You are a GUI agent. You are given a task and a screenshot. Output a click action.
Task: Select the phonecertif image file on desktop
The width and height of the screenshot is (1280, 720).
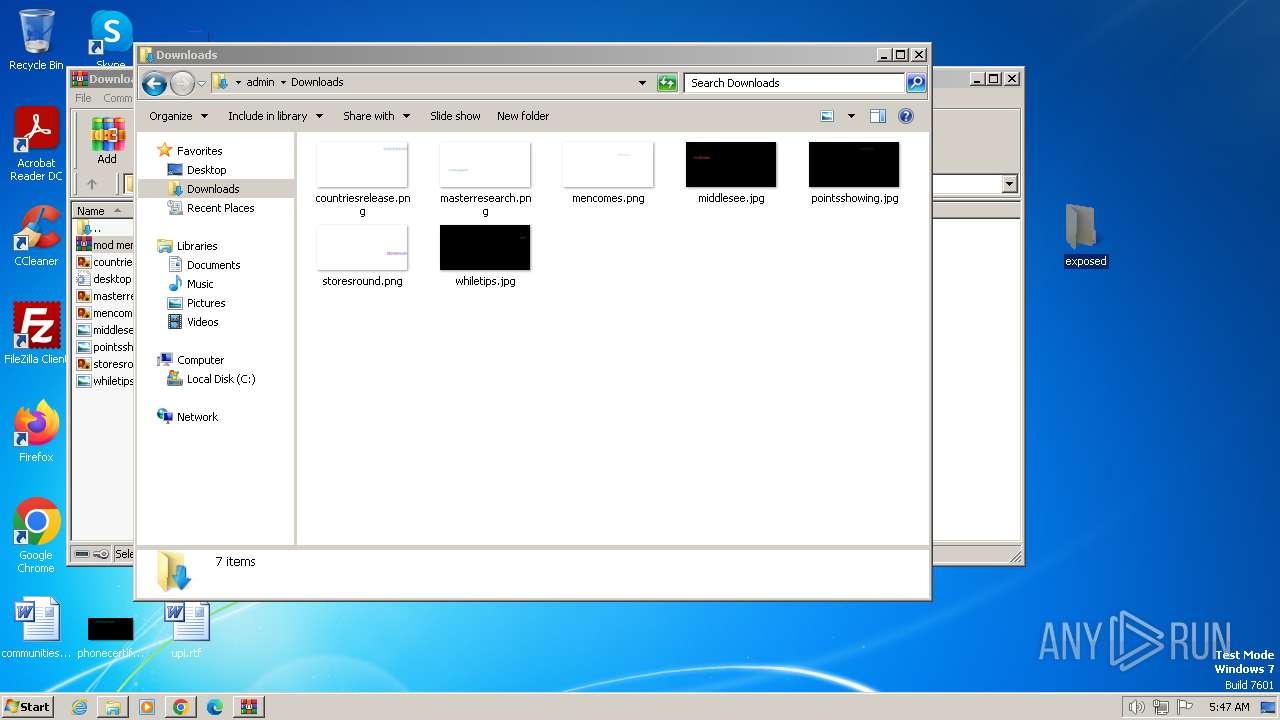pos(110,637)
